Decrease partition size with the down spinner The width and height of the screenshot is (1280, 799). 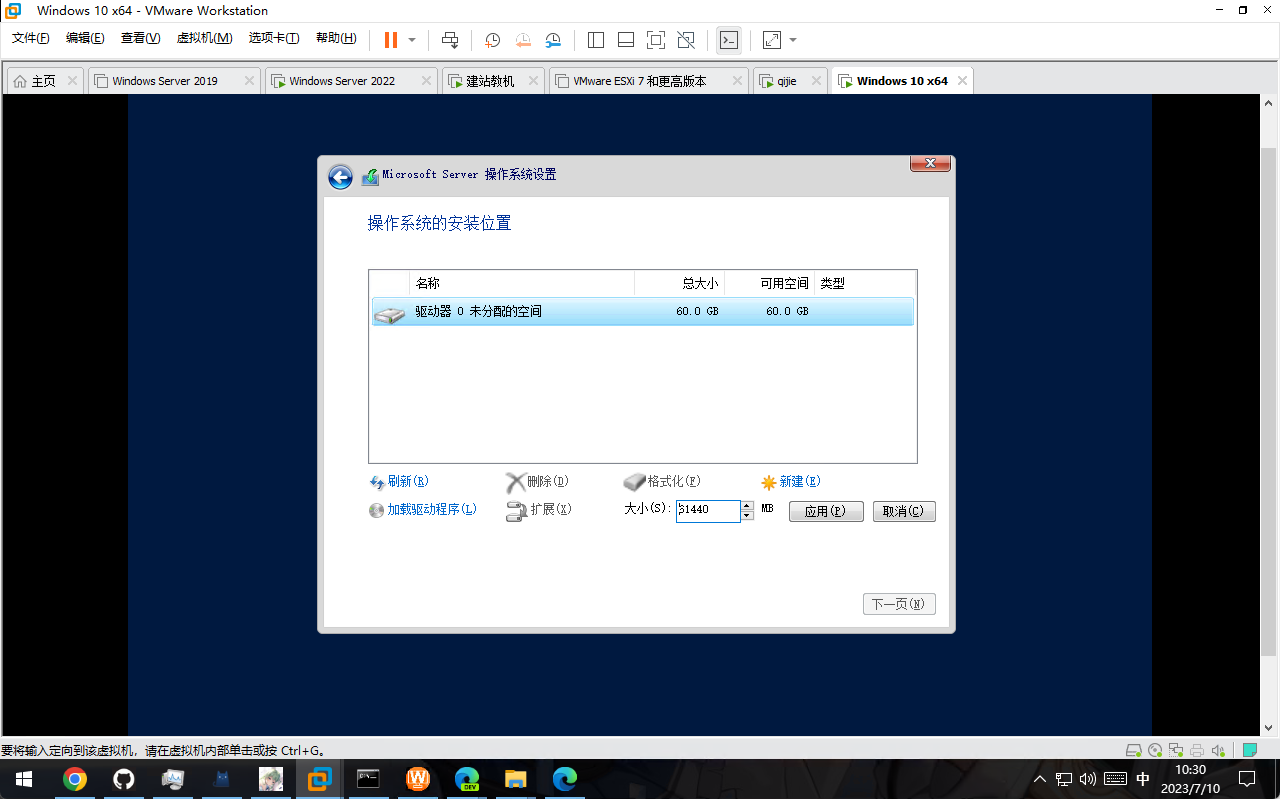click(x=747, y=516)
